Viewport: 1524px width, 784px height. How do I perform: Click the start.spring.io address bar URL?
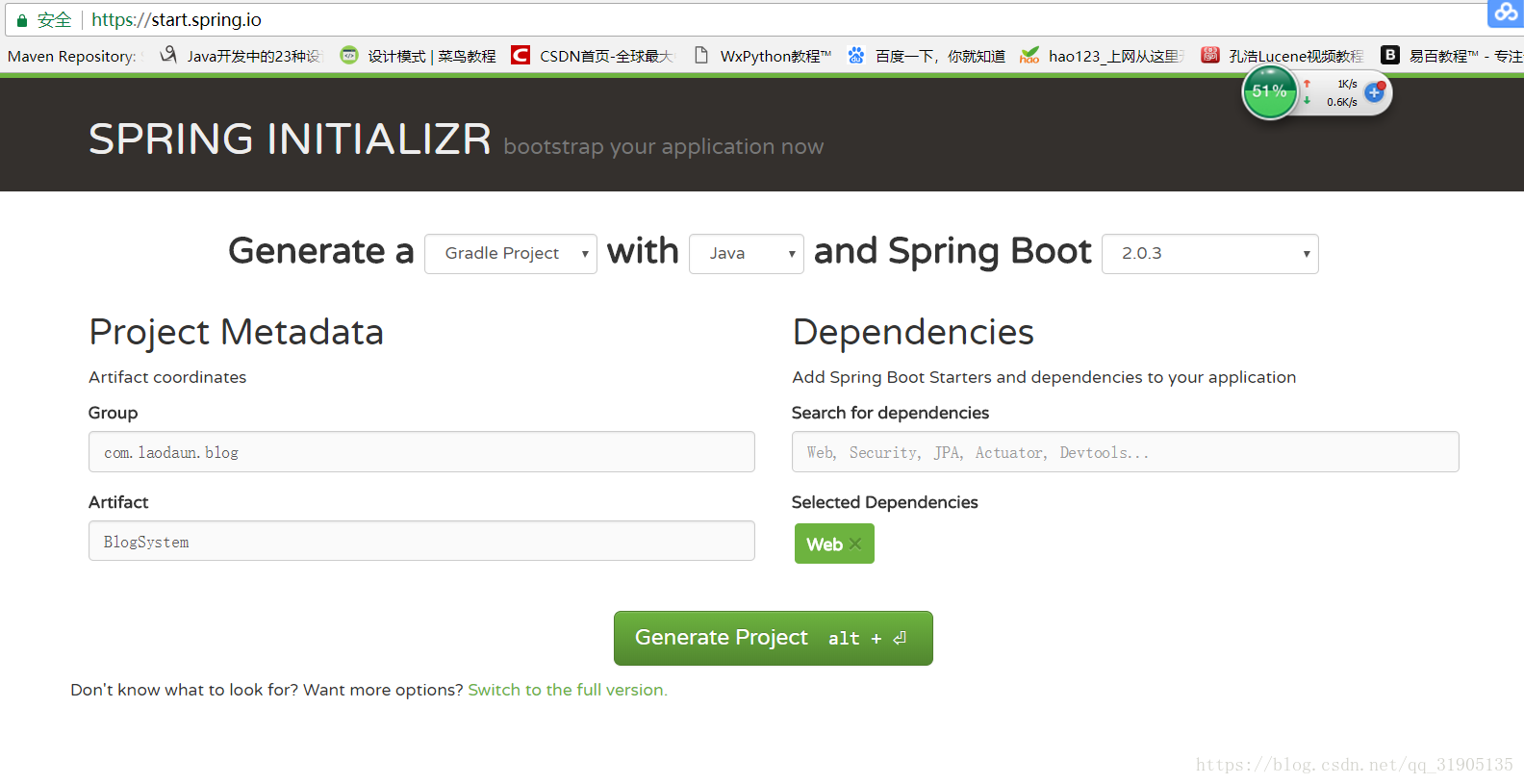point(176,19)
